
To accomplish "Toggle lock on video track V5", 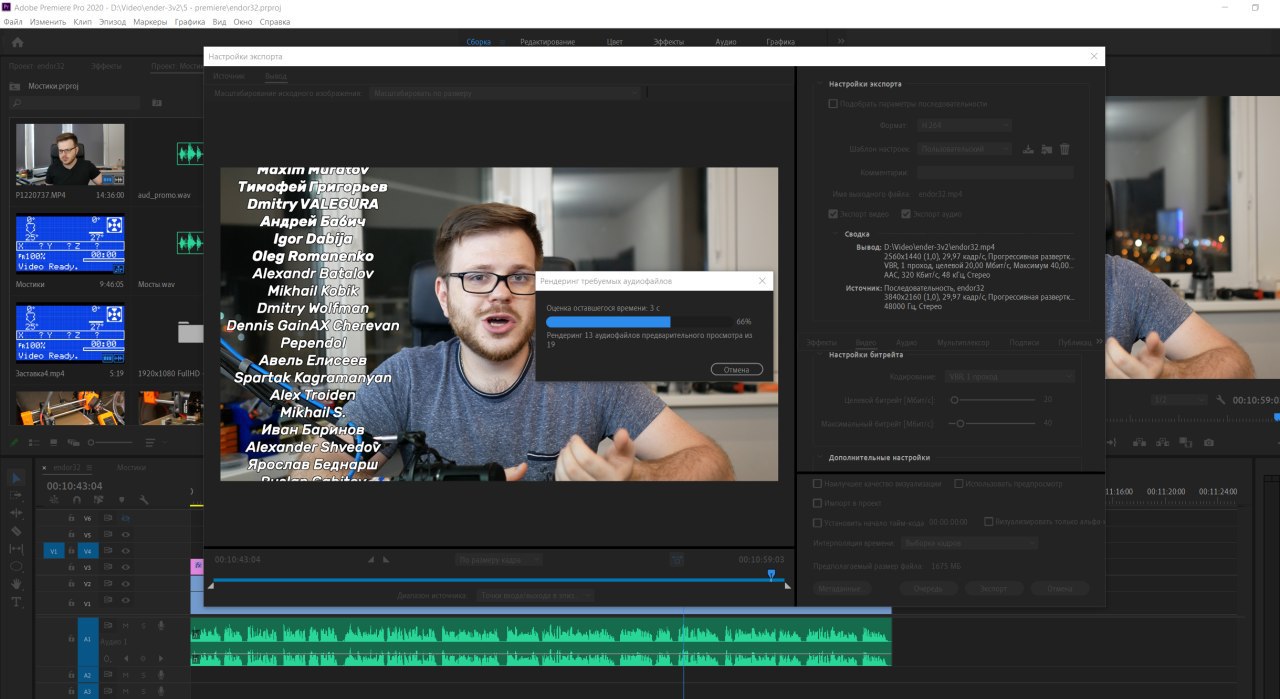I will pyautogui.click(x=71, y=535).
